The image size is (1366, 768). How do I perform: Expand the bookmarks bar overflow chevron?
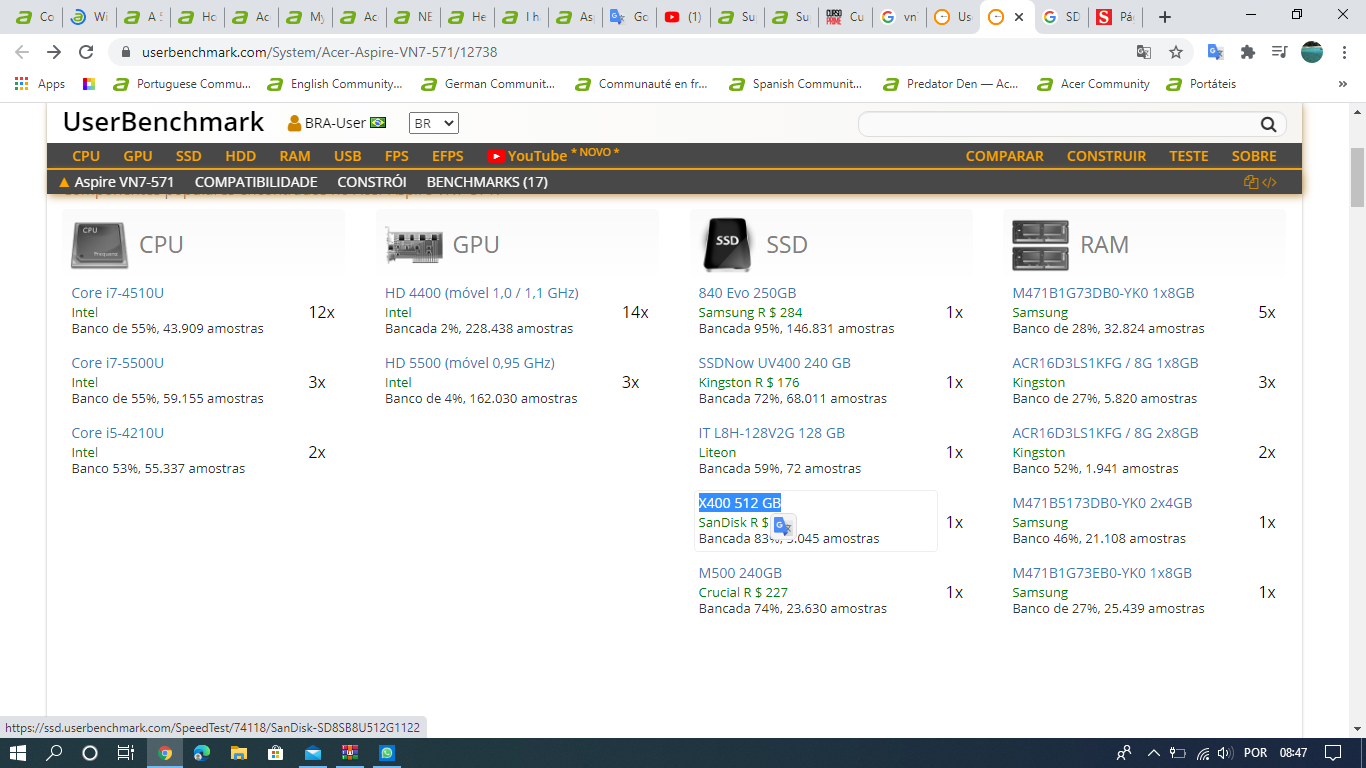(x=1342, y=84)
